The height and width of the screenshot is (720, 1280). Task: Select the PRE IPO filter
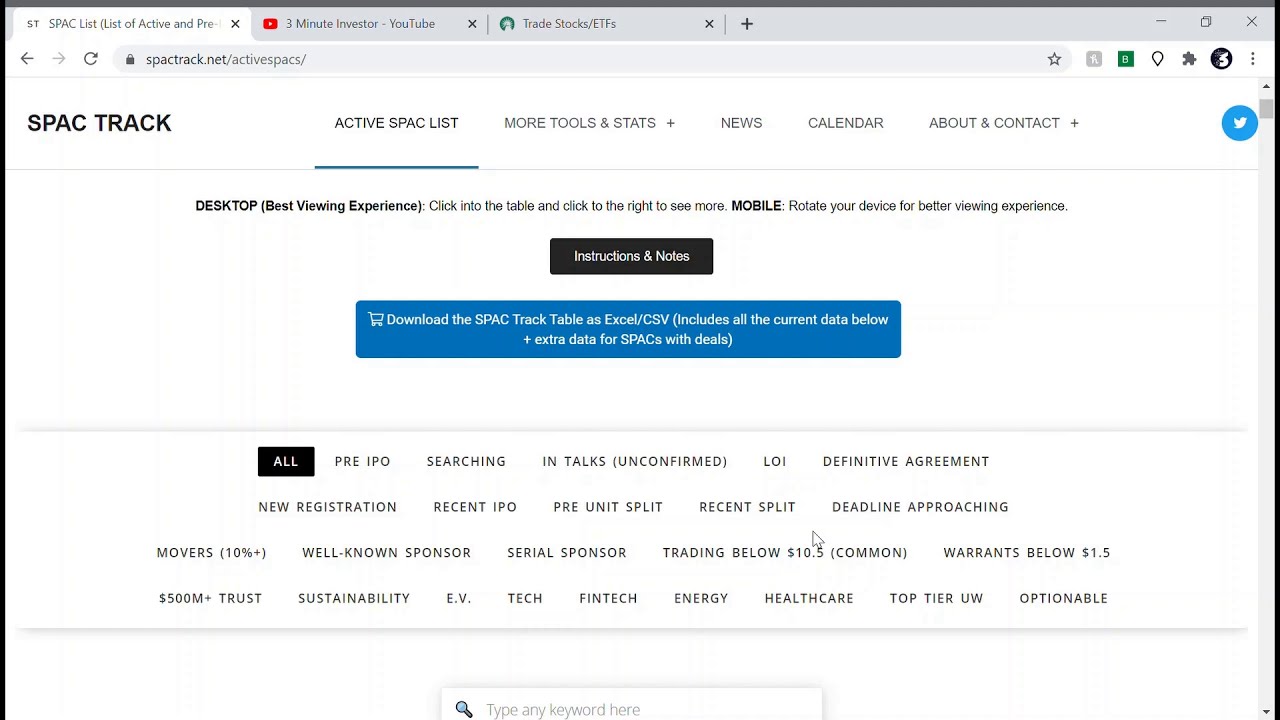[x=362, y=461]
